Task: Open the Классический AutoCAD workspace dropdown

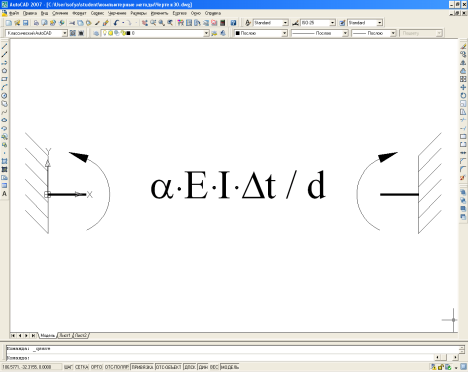Action: click(36, 33)
